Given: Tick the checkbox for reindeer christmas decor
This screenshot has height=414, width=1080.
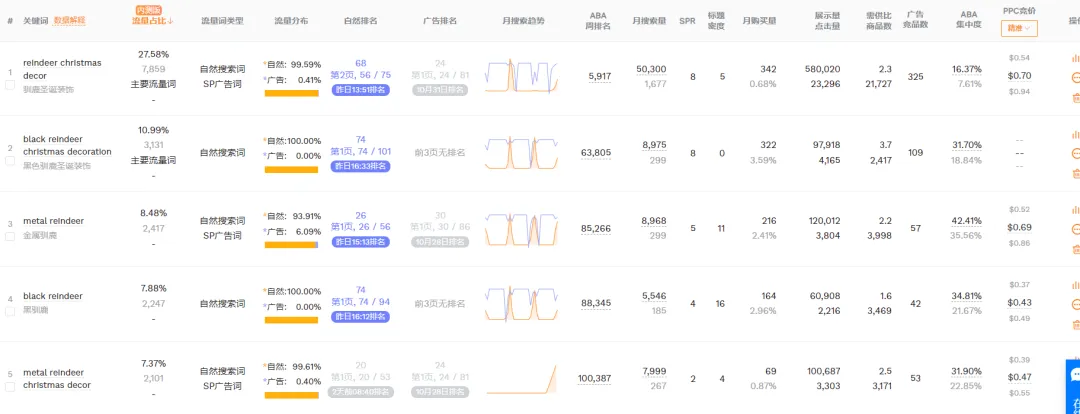Looking at the screenshot, I should 11,84.
